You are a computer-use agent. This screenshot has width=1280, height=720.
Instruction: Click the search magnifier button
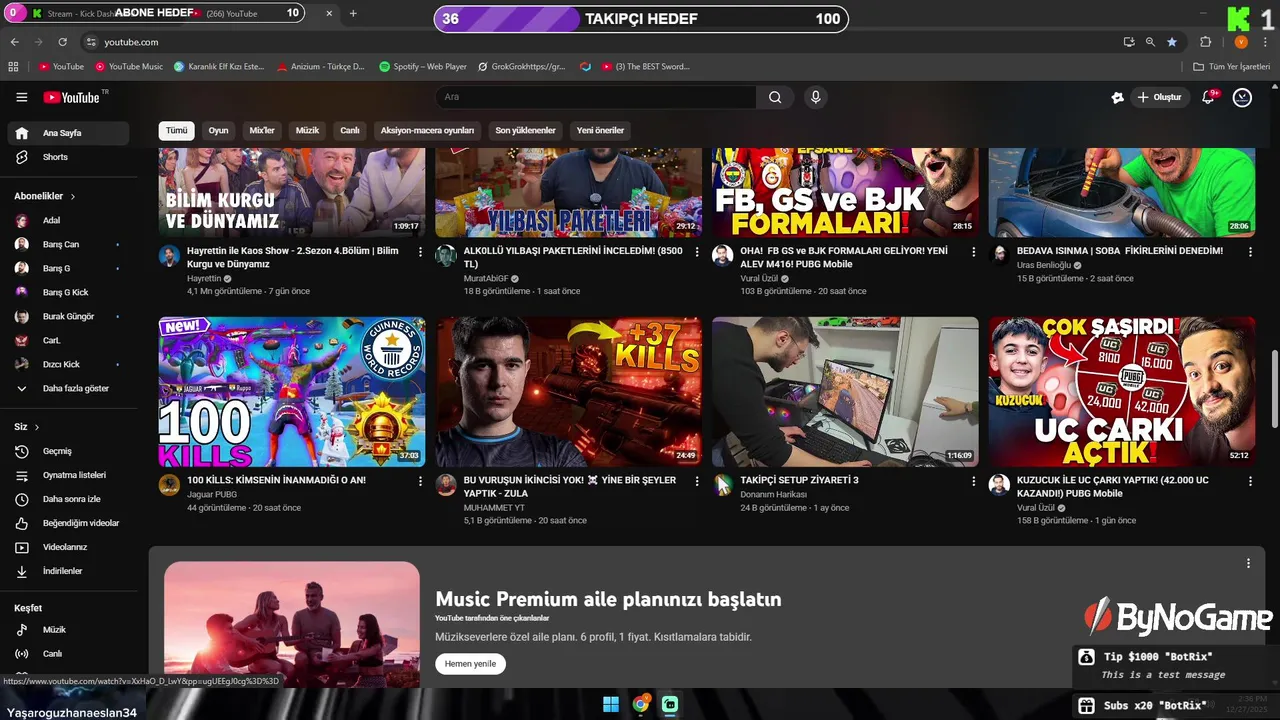click(x=775, y=97)
